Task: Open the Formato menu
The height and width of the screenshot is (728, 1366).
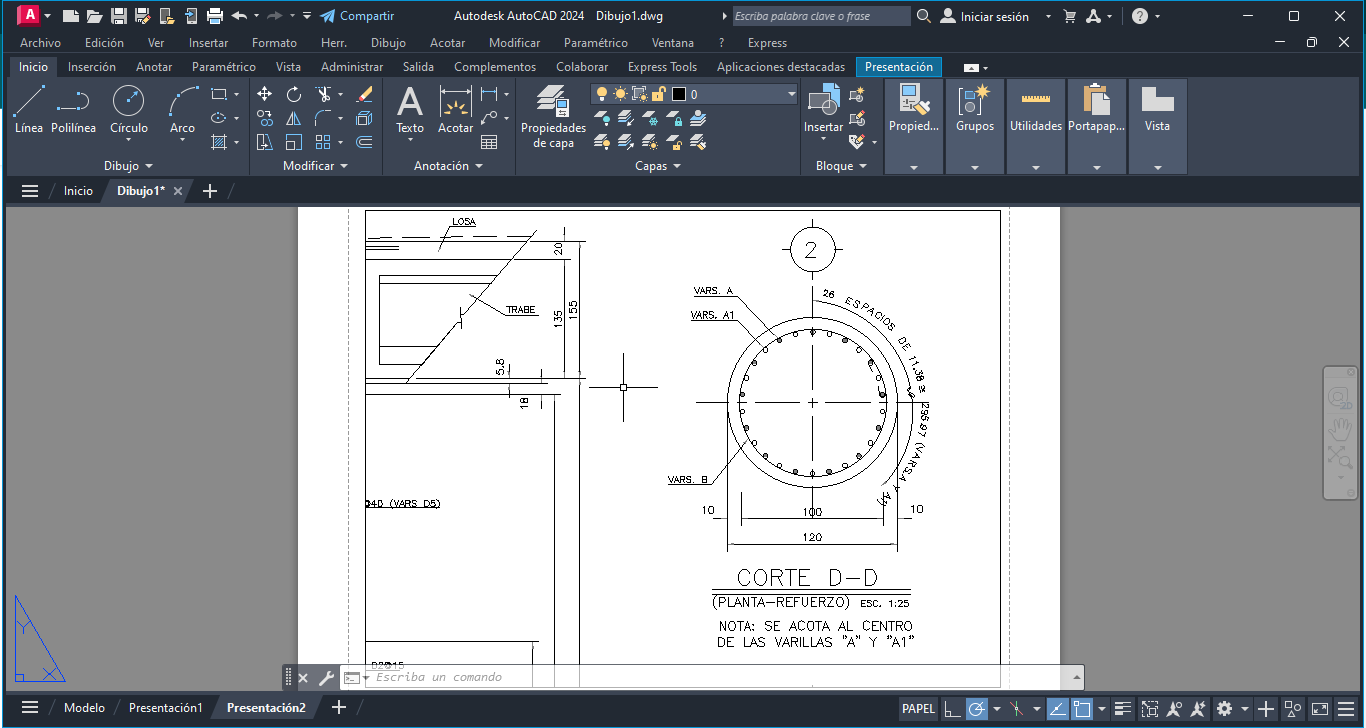Action: click(274, 43)
